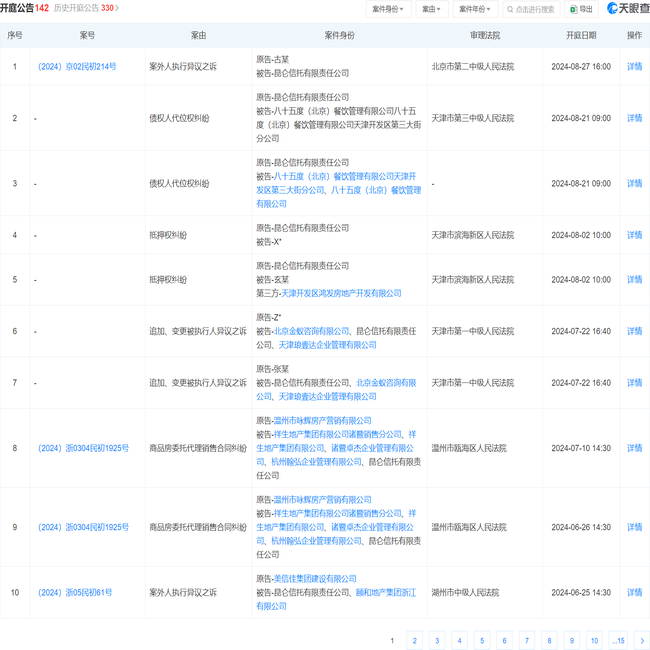View 详情 for row 2
650x650 pixels.
point(634,118)
